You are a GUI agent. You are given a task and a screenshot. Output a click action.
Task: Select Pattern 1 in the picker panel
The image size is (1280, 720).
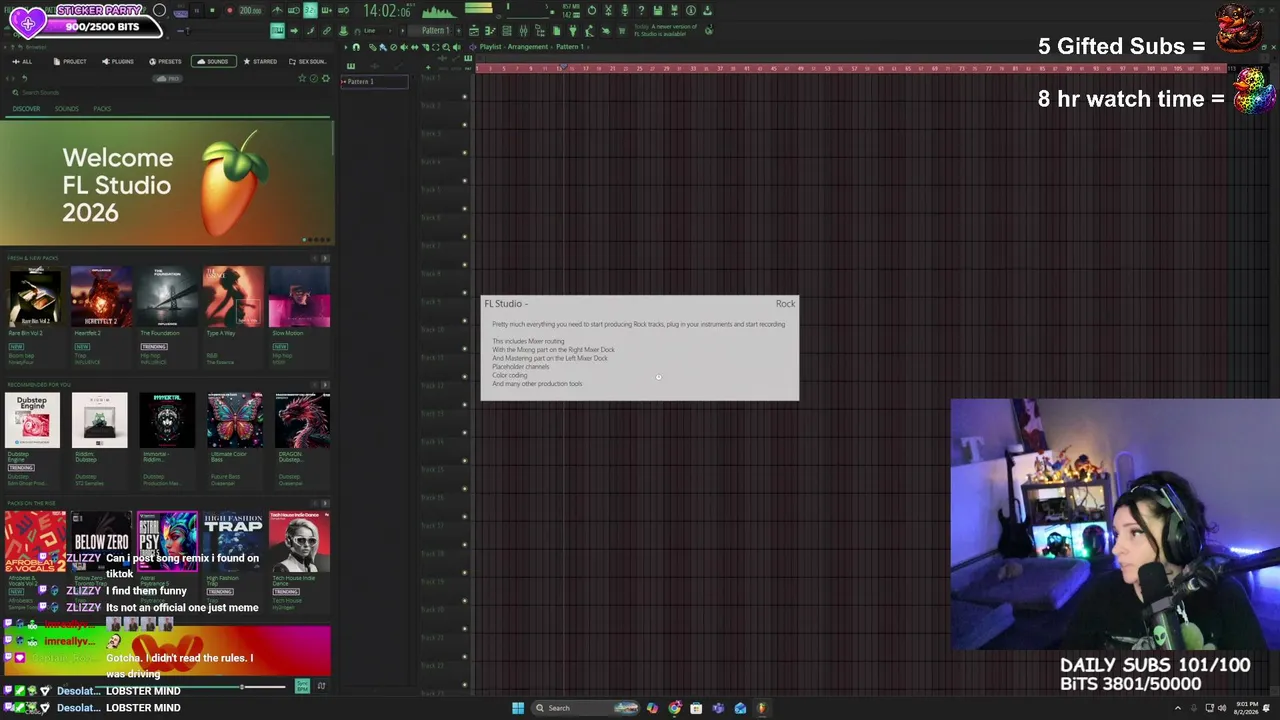click(374, 82)
